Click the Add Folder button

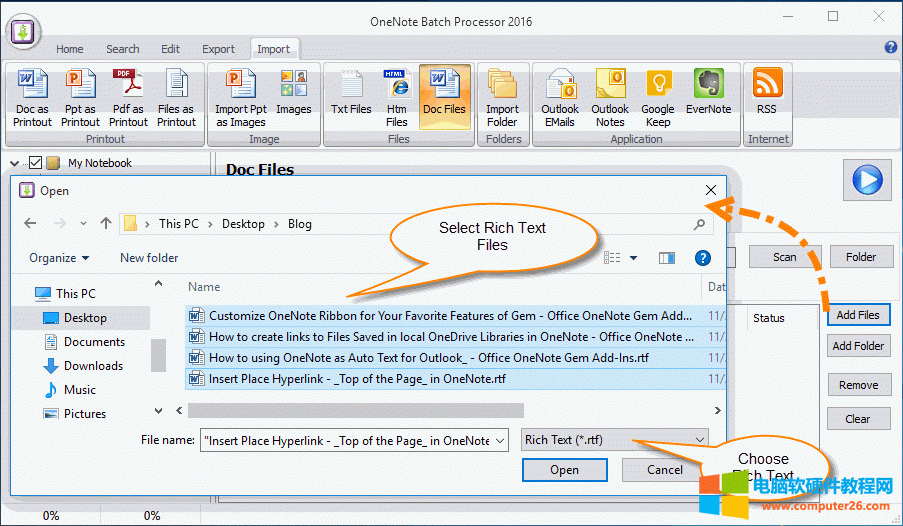pos(858,346)
